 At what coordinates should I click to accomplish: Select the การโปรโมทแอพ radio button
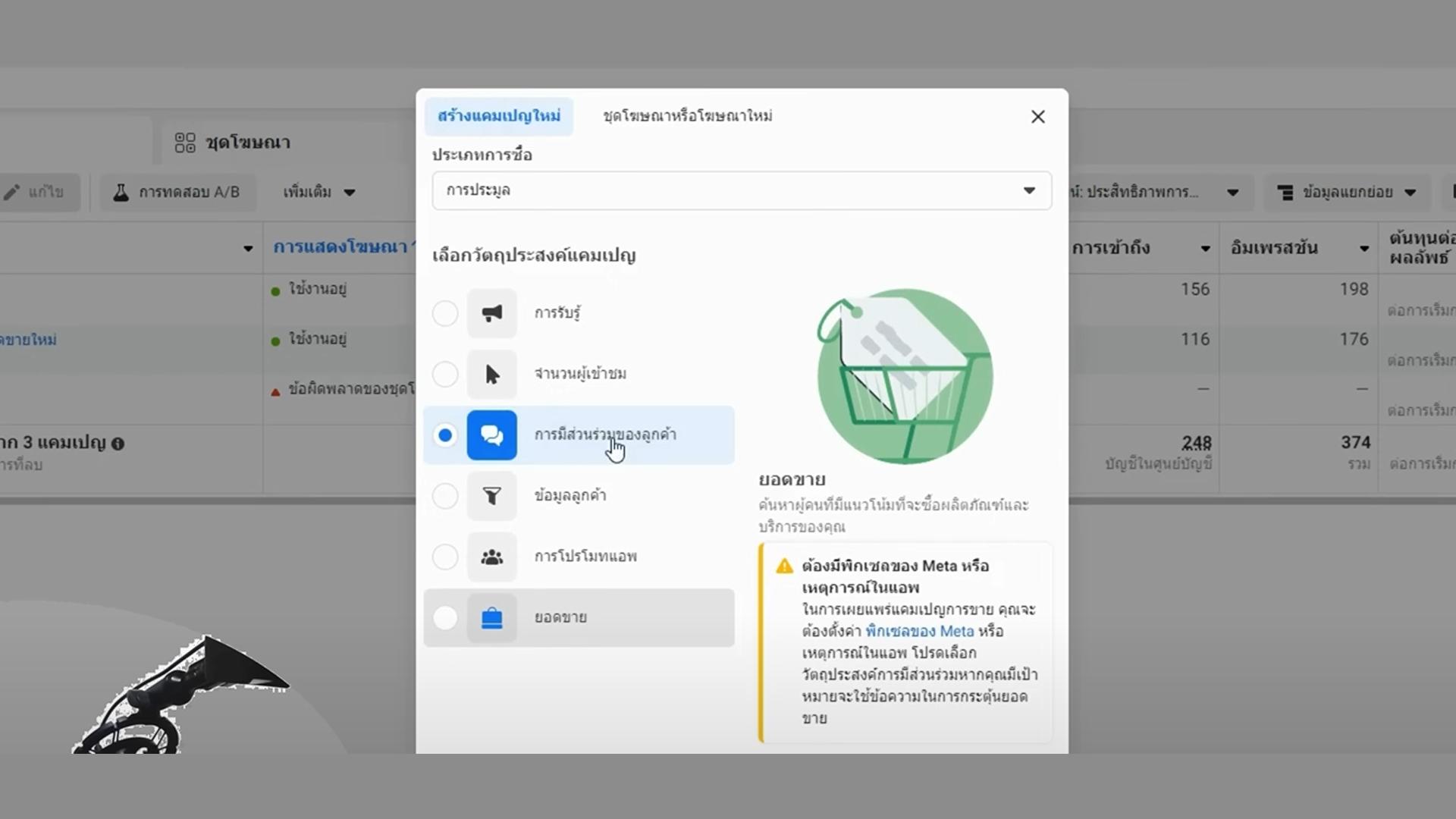[445, 557]
